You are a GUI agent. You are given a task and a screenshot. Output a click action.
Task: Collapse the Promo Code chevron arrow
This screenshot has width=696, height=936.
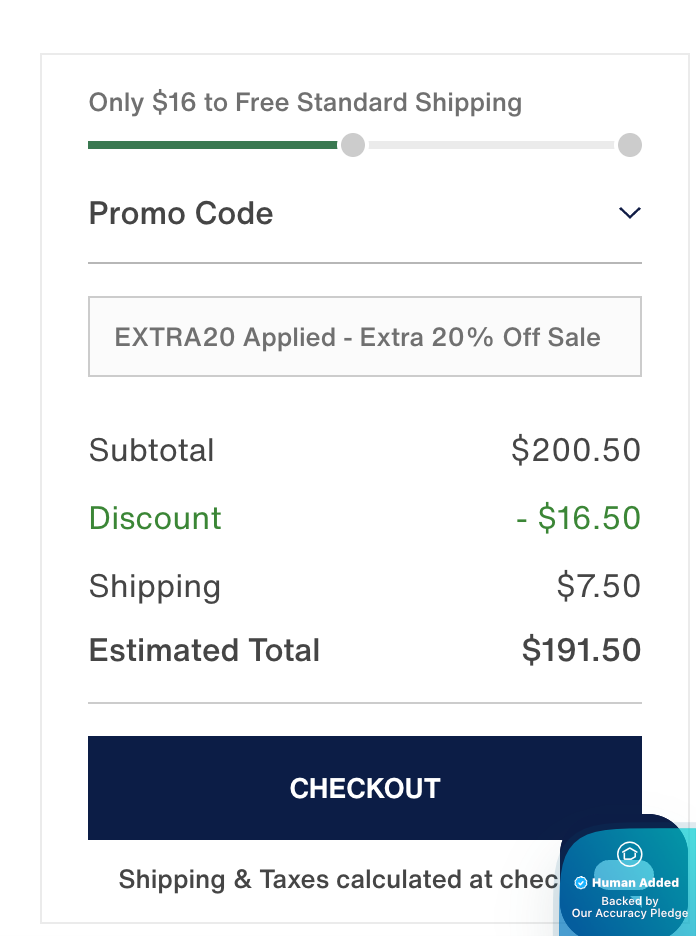pyautogui.click(x=629, y=213)
